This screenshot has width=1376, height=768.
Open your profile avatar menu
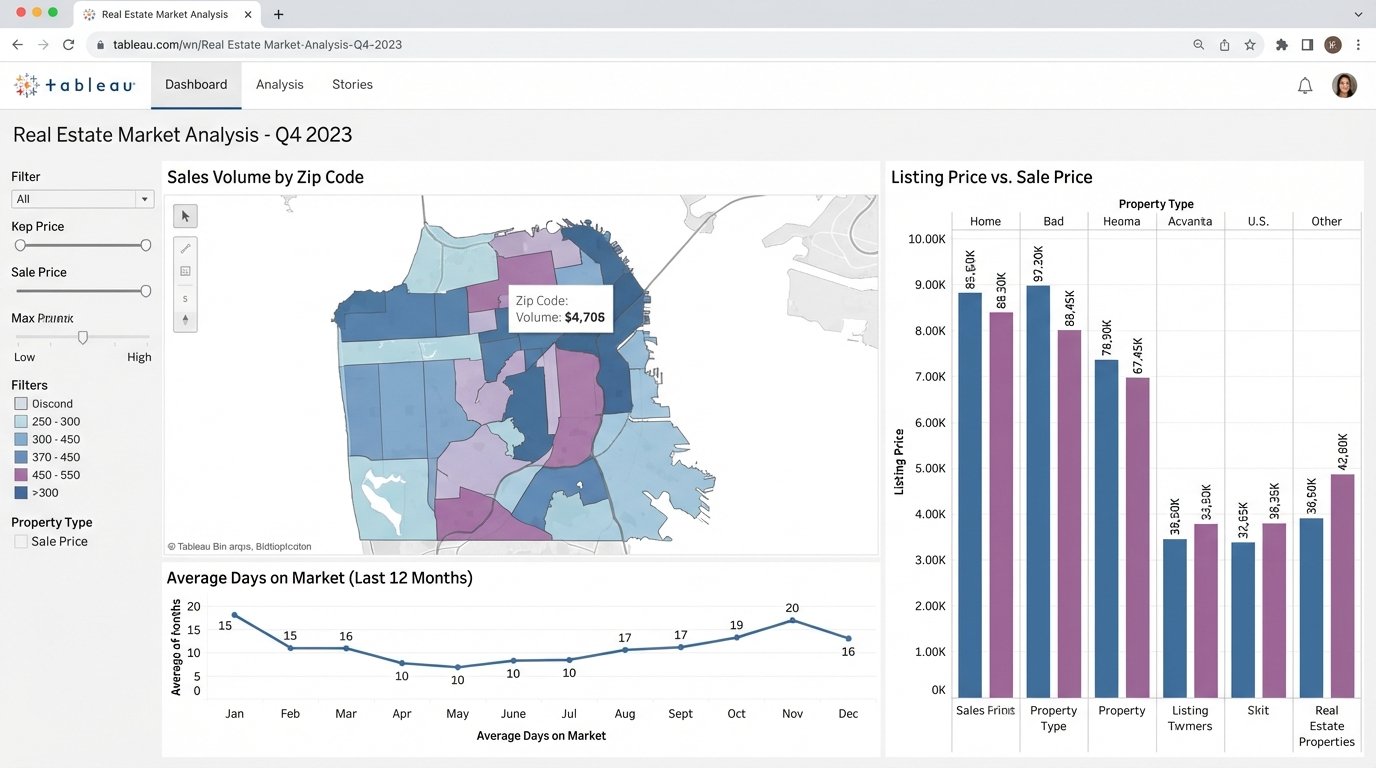point(1344,85)
